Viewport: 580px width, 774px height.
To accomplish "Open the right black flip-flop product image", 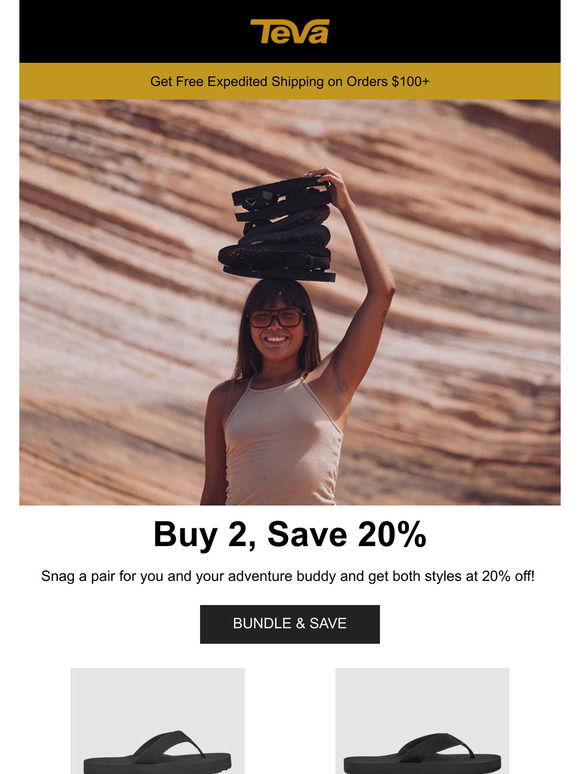I will pyautogui.click(x=423, y=754).
